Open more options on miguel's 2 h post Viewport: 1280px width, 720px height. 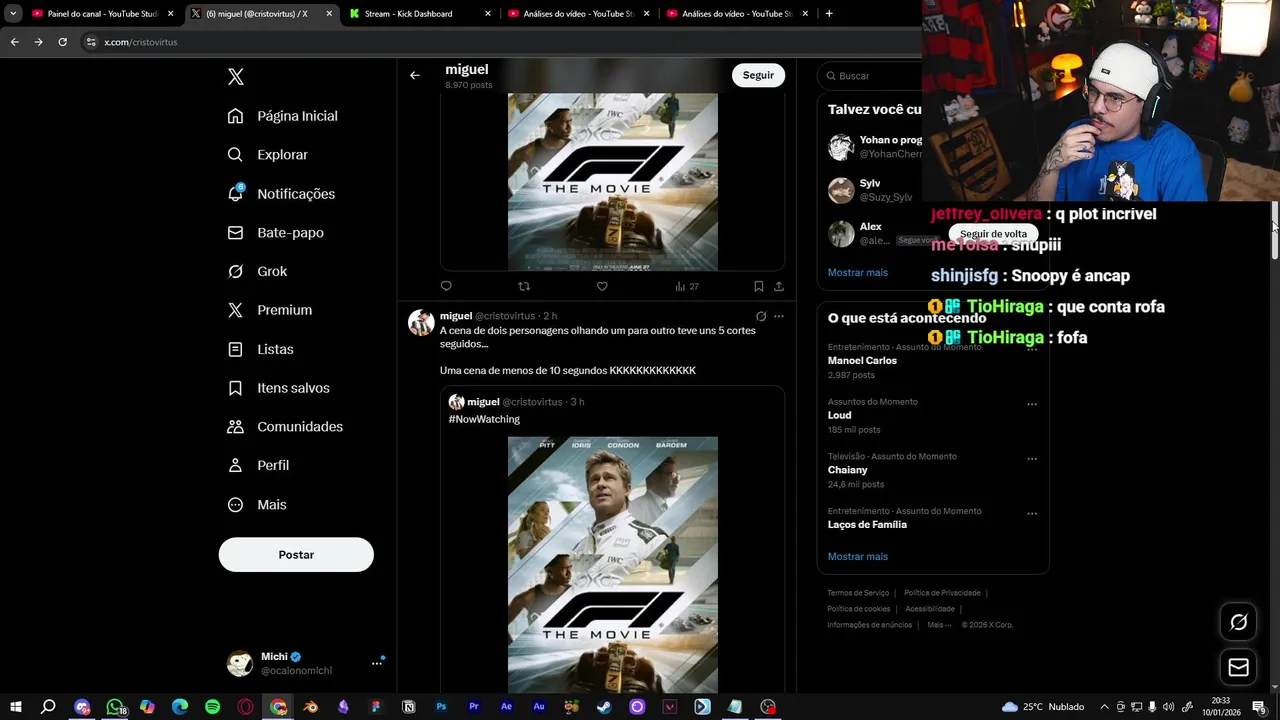(779, 316)
